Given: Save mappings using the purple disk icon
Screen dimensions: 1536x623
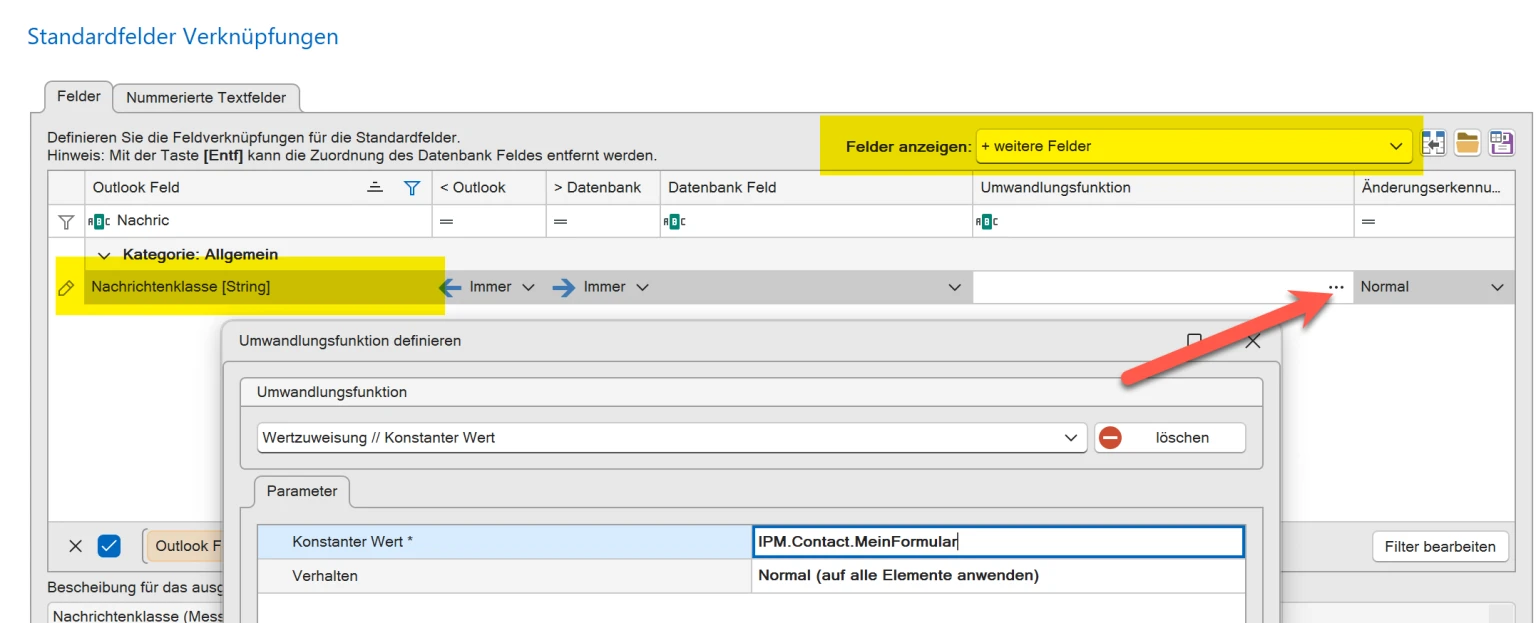Looking at the screenshot, I should click(x=1501, y=143).
